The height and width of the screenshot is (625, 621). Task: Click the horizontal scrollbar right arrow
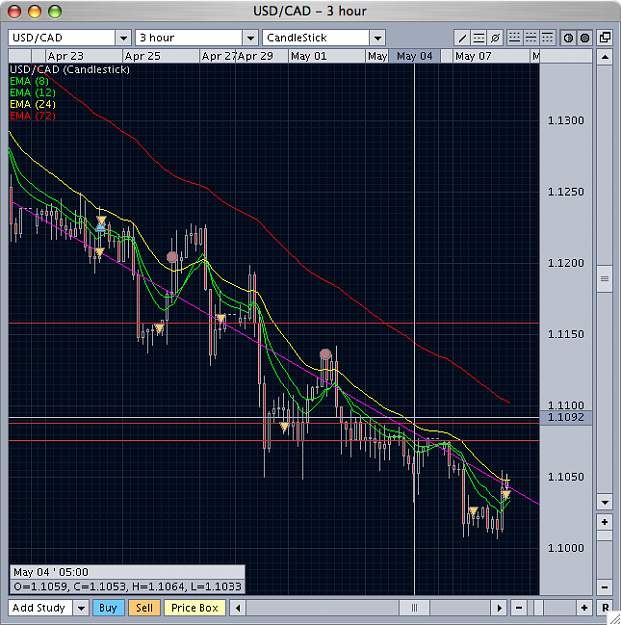click(499, 608)
